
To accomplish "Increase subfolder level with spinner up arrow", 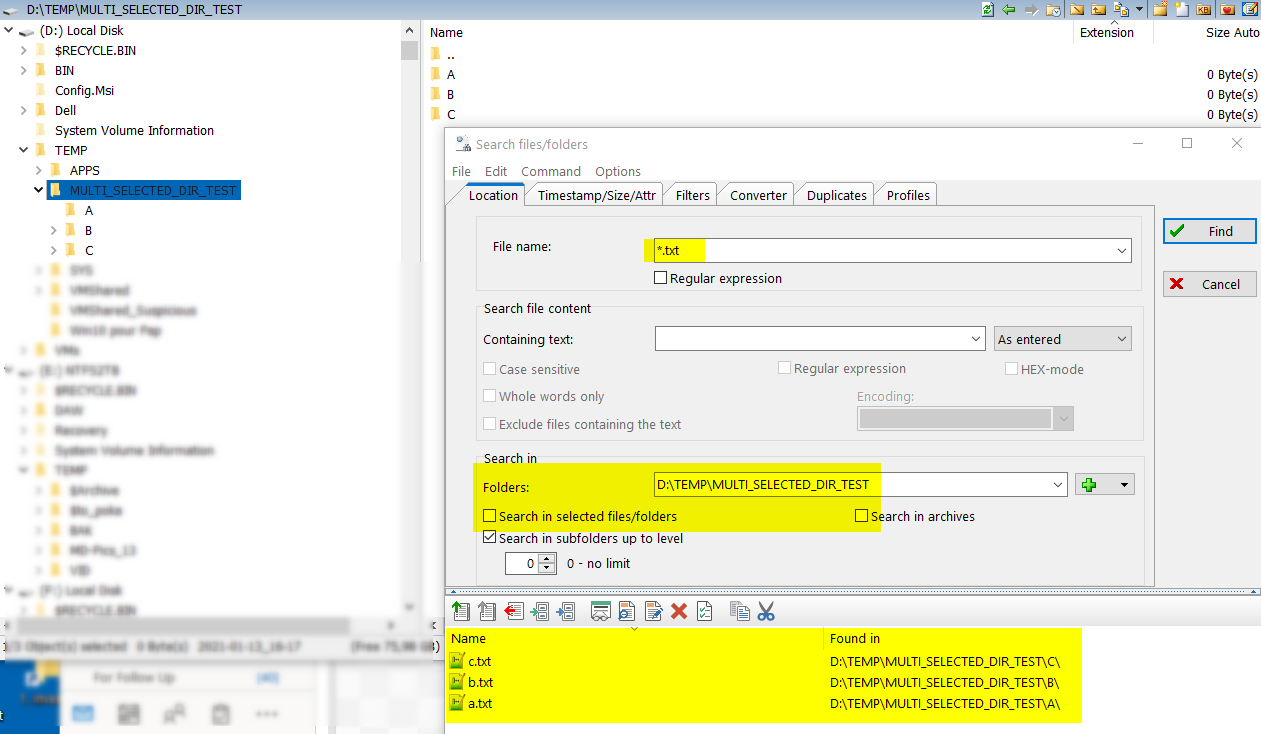I will pos(547,558).
